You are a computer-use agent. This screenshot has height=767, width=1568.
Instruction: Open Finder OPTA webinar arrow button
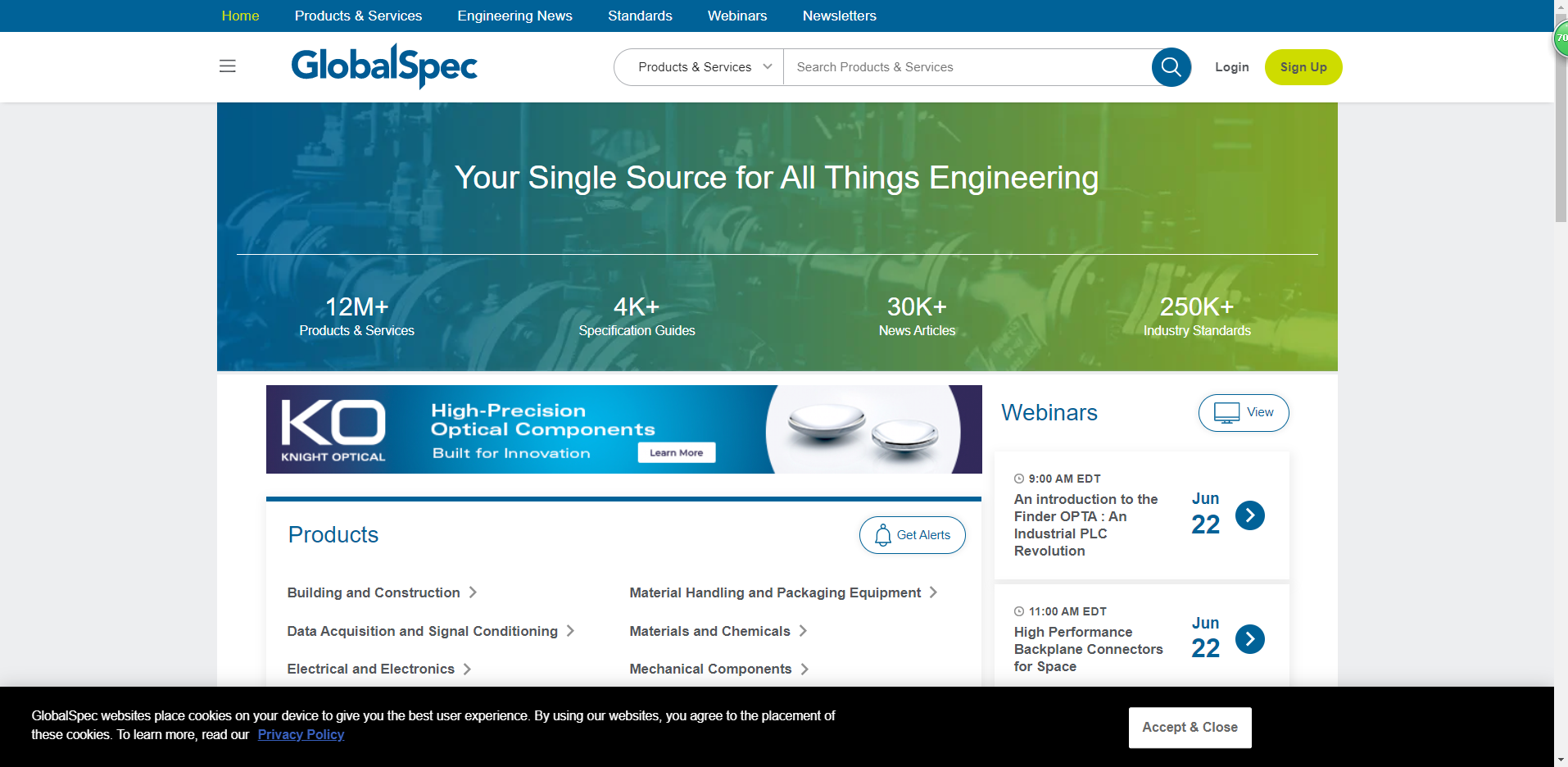[1249, 515]
